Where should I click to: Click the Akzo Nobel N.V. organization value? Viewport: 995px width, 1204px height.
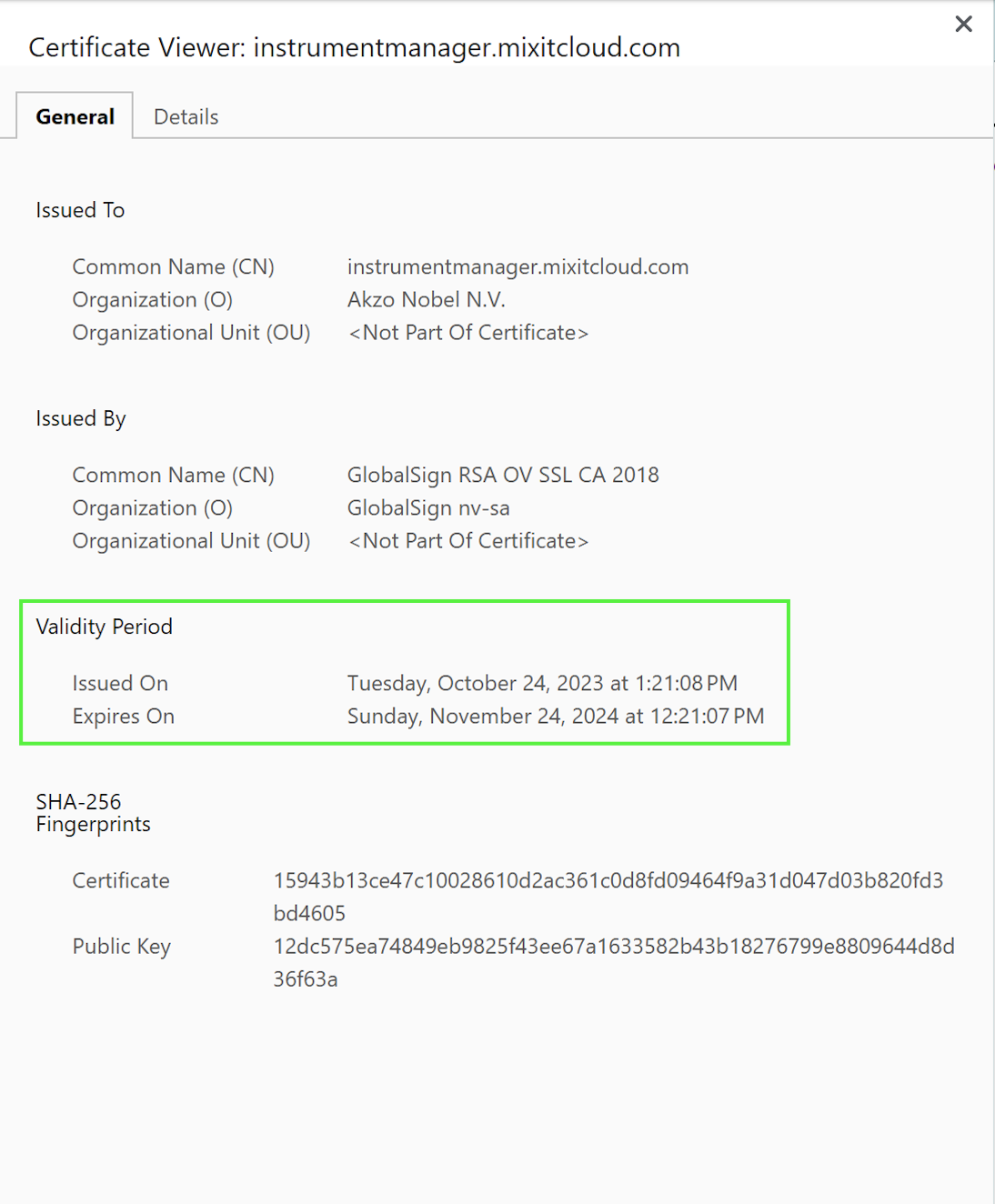(426, 299)
